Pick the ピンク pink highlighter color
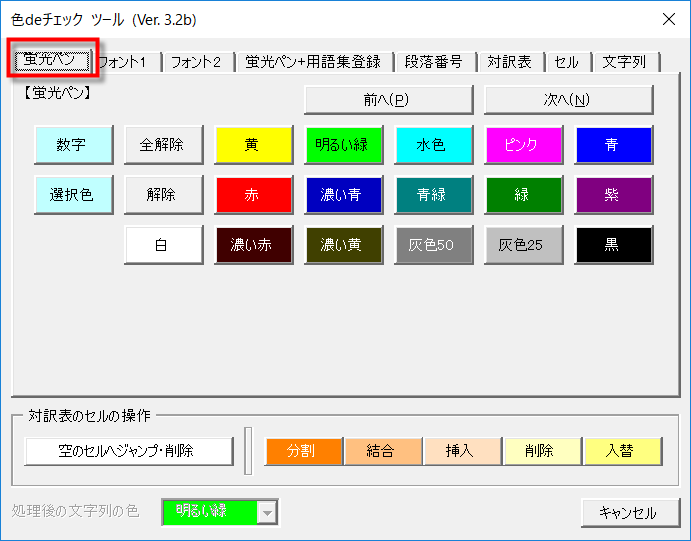The image size is (691, 541). click(x=523, y=145)
